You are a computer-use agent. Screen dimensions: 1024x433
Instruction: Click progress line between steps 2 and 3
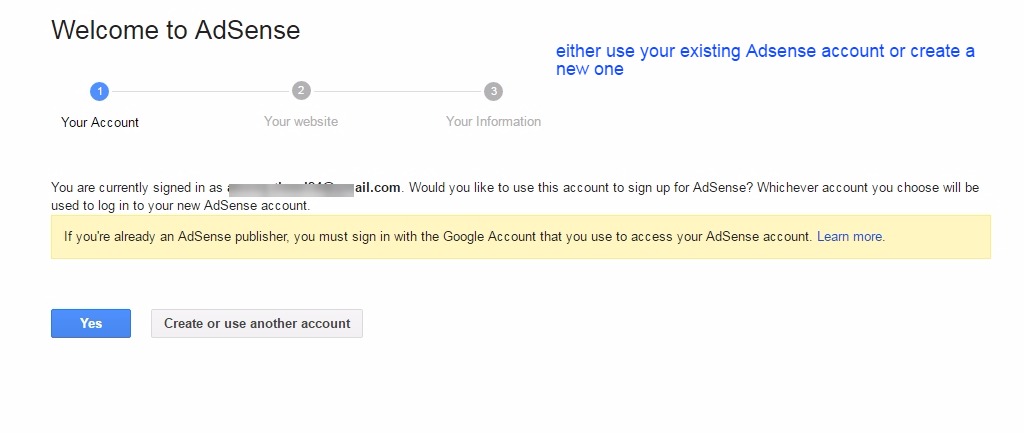[x=397, y=91]
